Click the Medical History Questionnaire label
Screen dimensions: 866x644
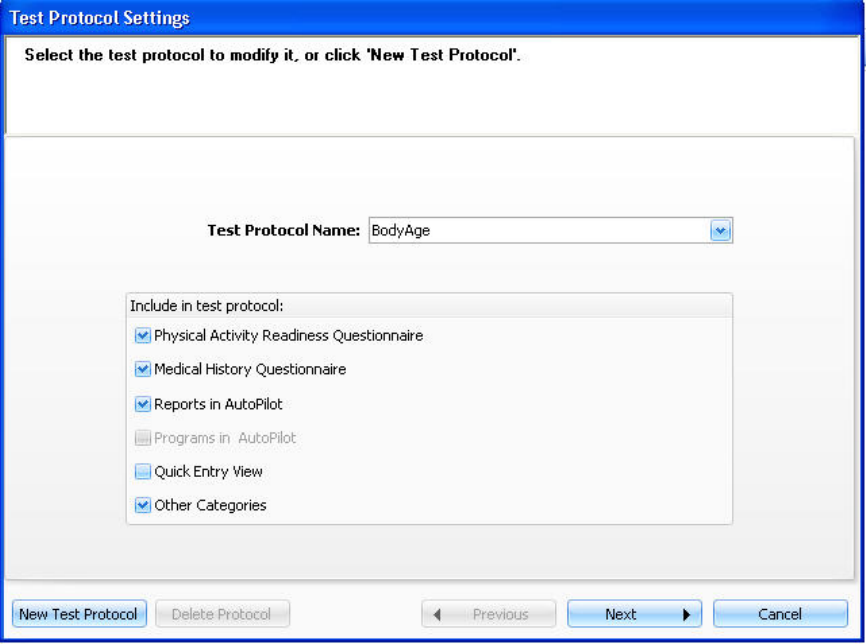tap(249, 370)
